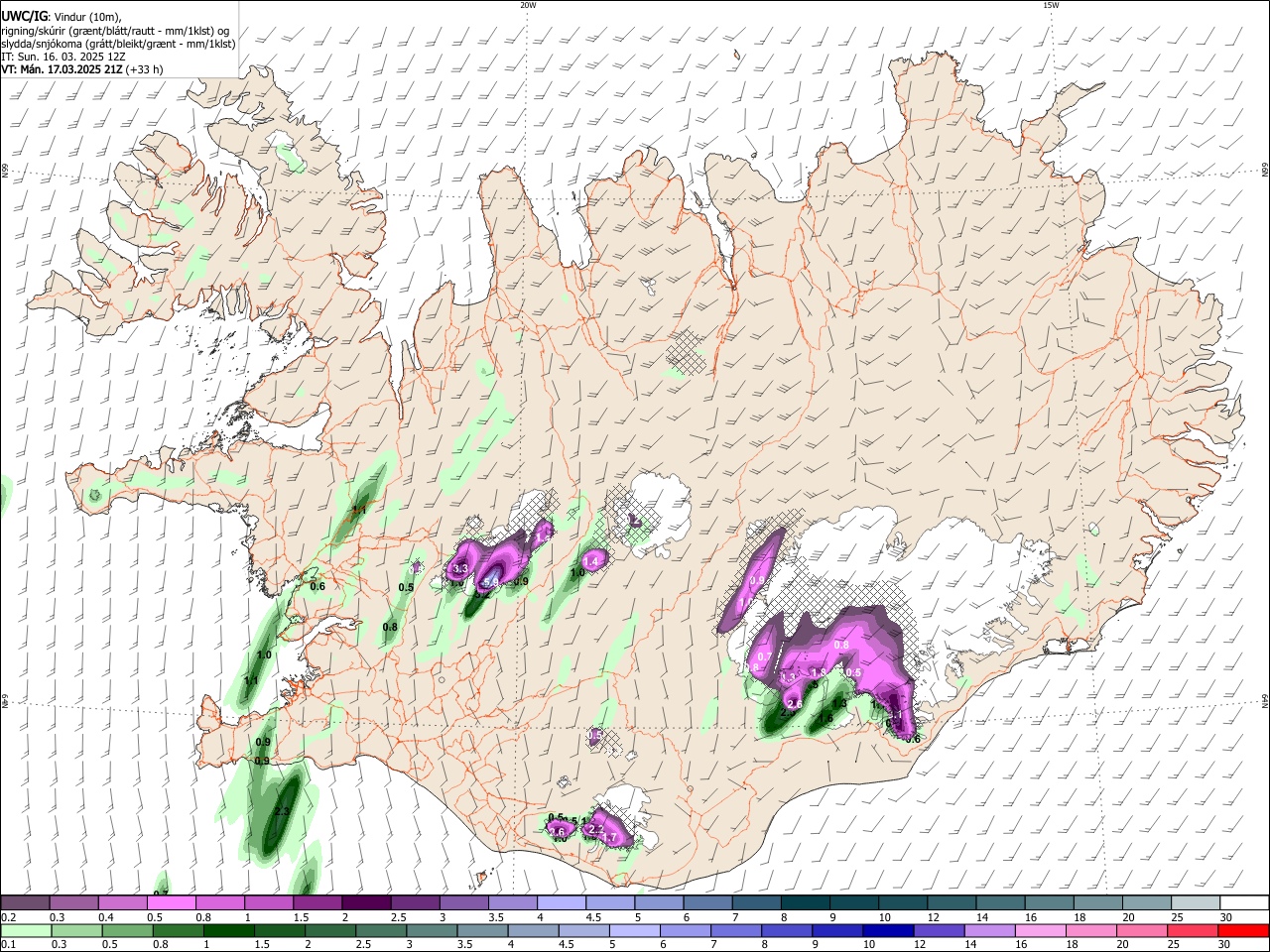This screenshot has height=952, width=1270.
Task: Select the light violet 14–16 rain swatch
Action: tap(989, 930)
